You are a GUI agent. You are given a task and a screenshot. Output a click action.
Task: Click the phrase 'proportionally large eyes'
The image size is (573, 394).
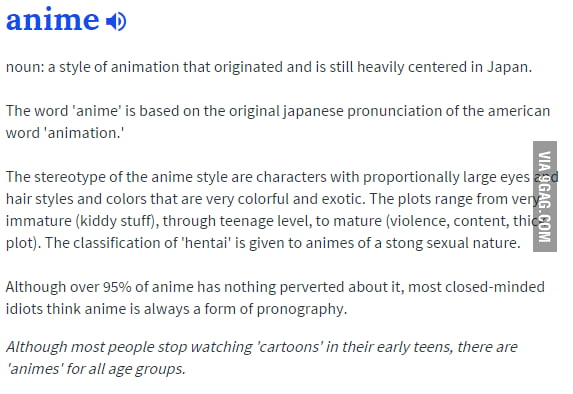point(446,178)
